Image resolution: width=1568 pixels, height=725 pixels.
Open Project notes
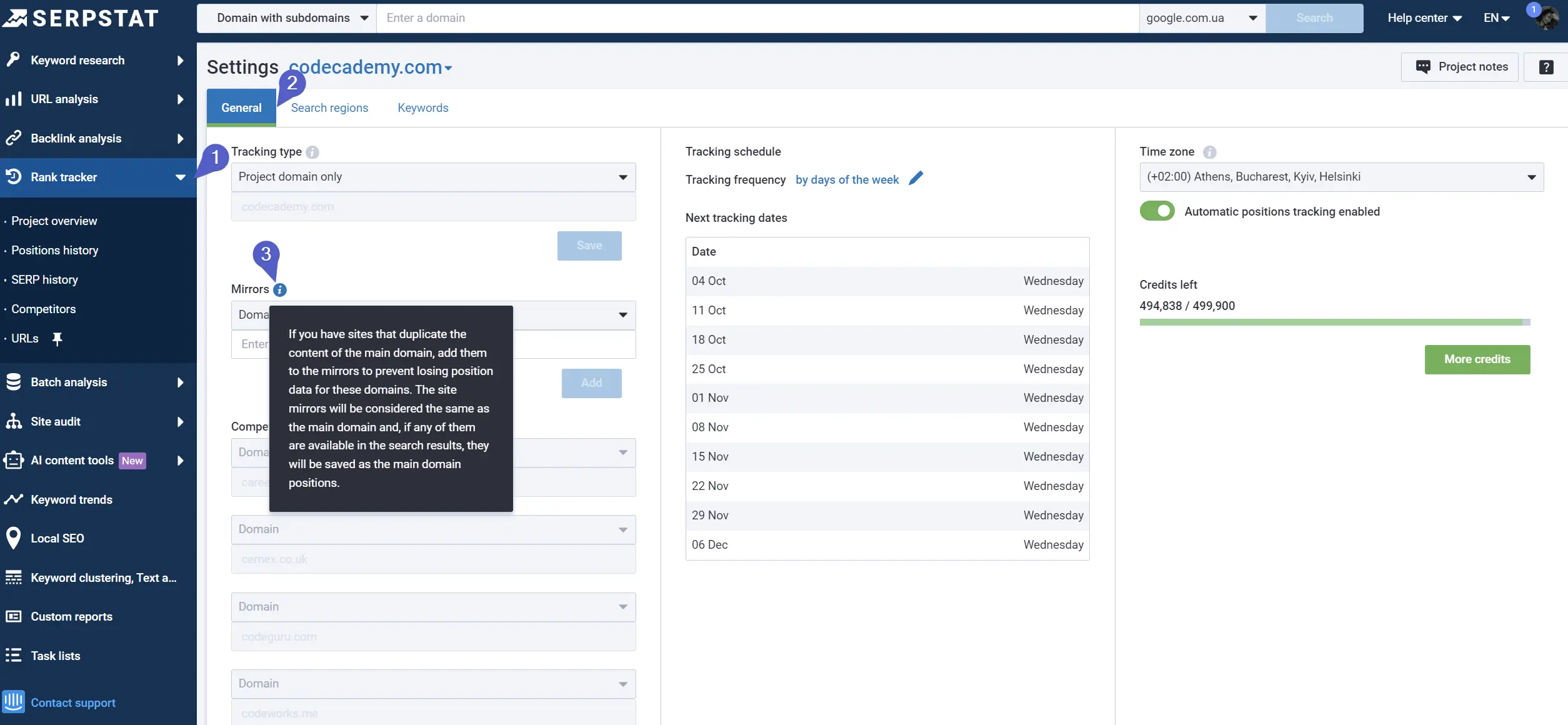(1459, 67)
